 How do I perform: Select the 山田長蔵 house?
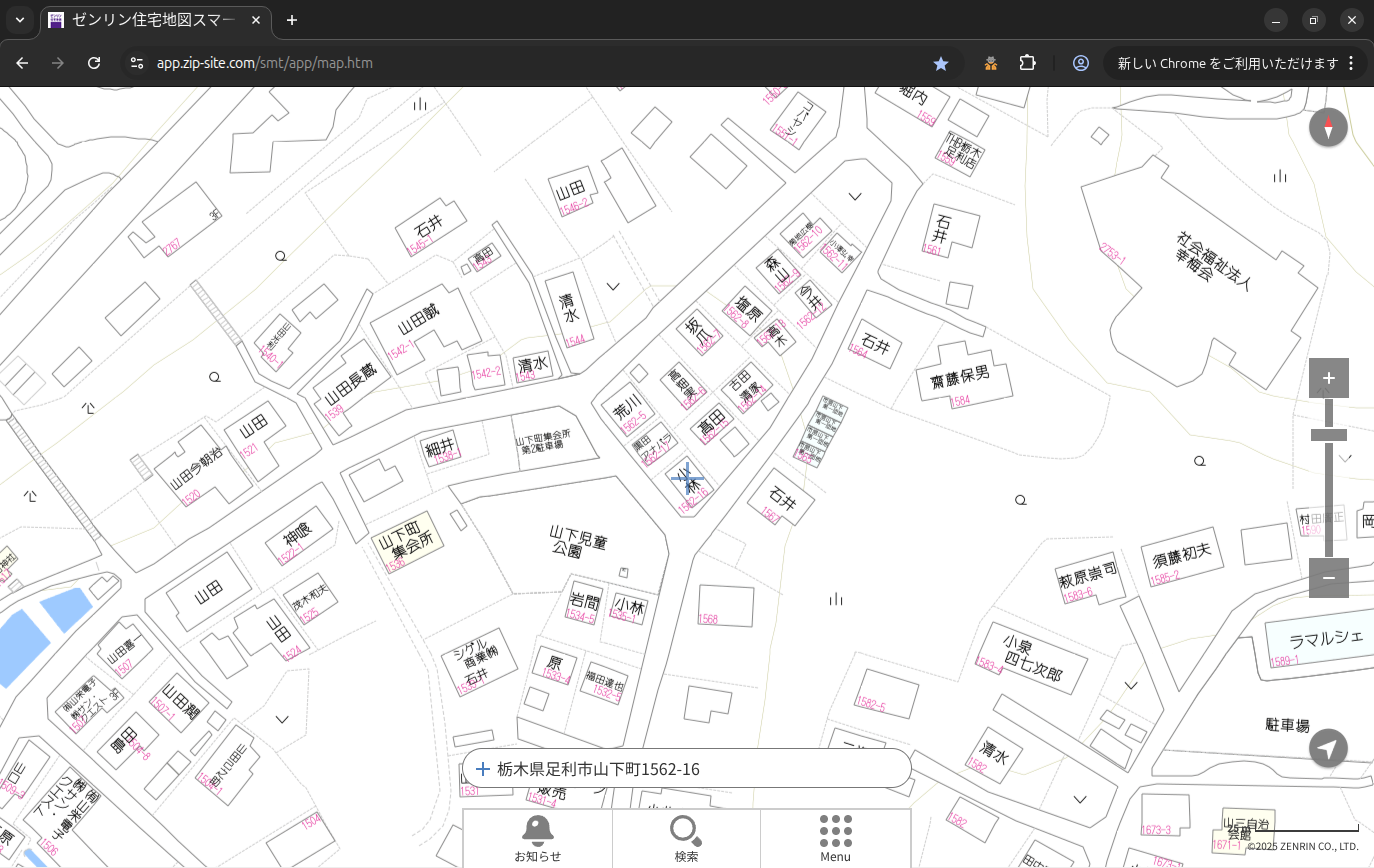click(351, 387)
